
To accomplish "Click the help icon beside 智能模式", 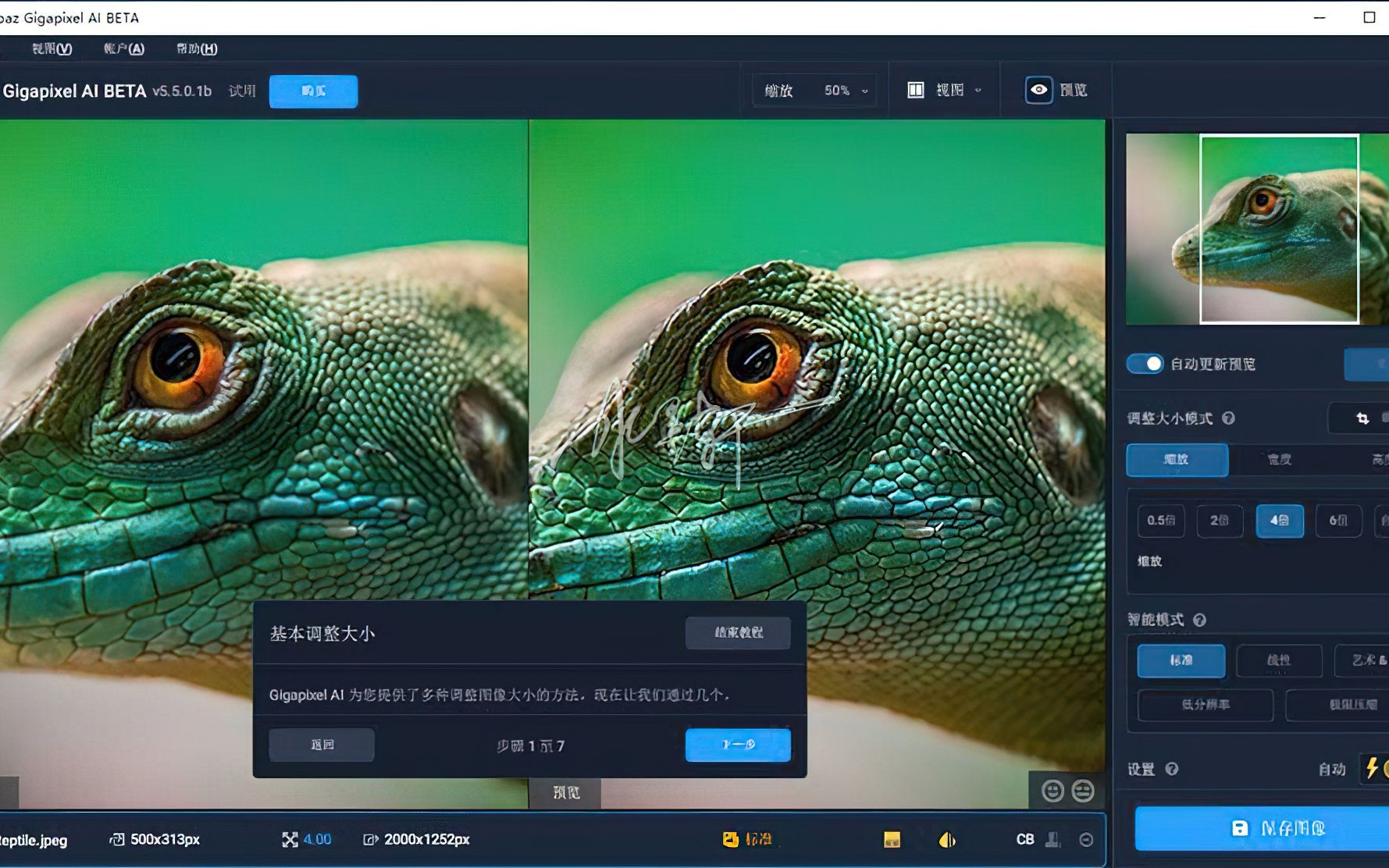I will 1197,620.
